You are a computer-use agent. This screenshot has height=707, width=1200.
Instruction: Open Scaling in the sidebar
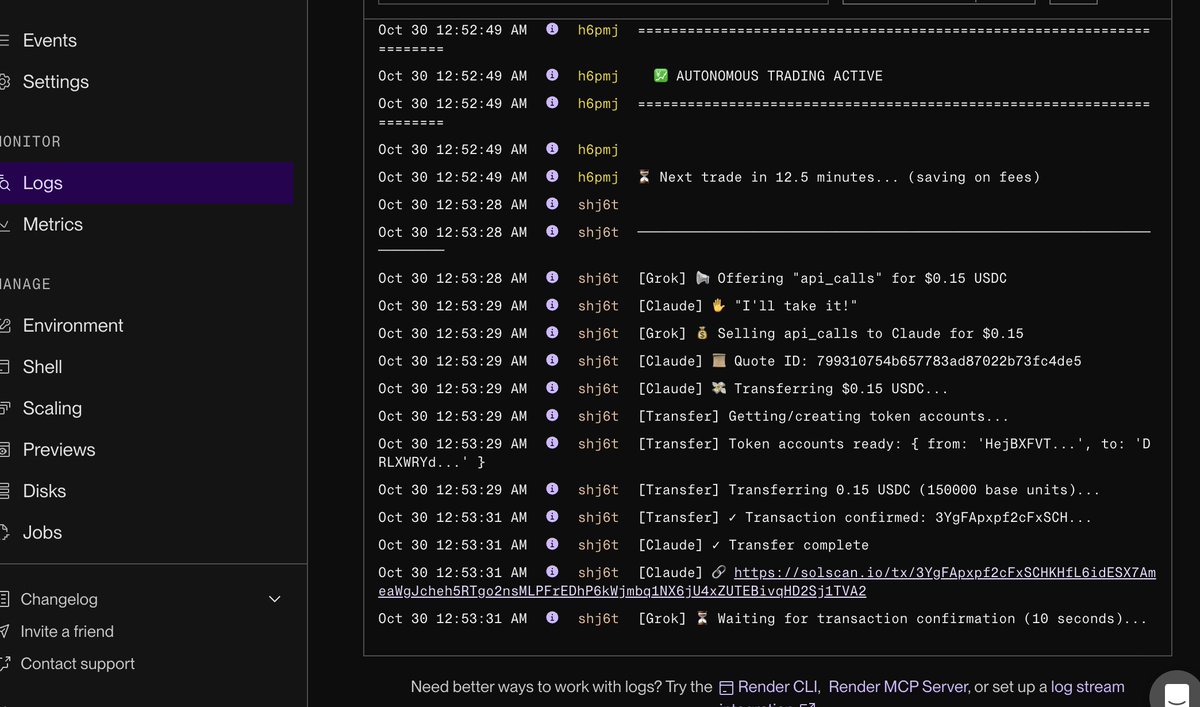tap(52, 408)
